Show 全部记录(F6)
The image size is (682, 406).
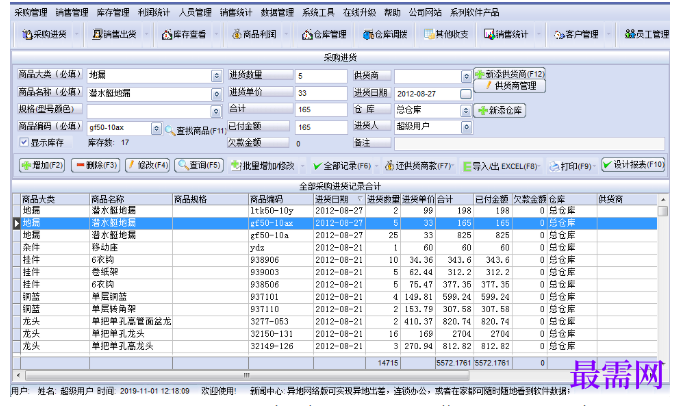click(342, 166)
